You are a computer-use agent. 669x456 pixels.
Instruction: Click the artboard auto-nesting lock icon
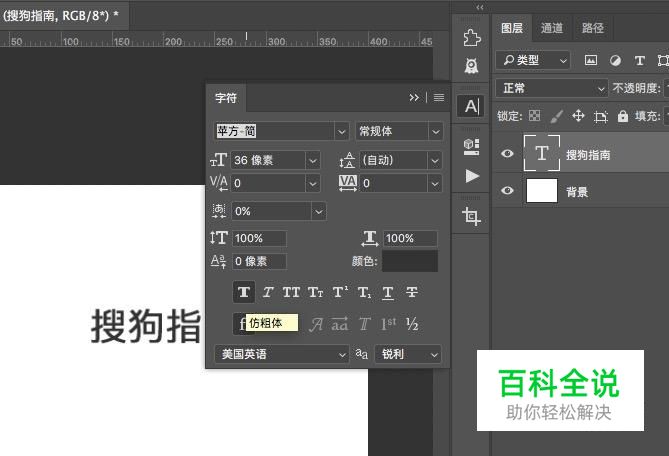(601, 116)
